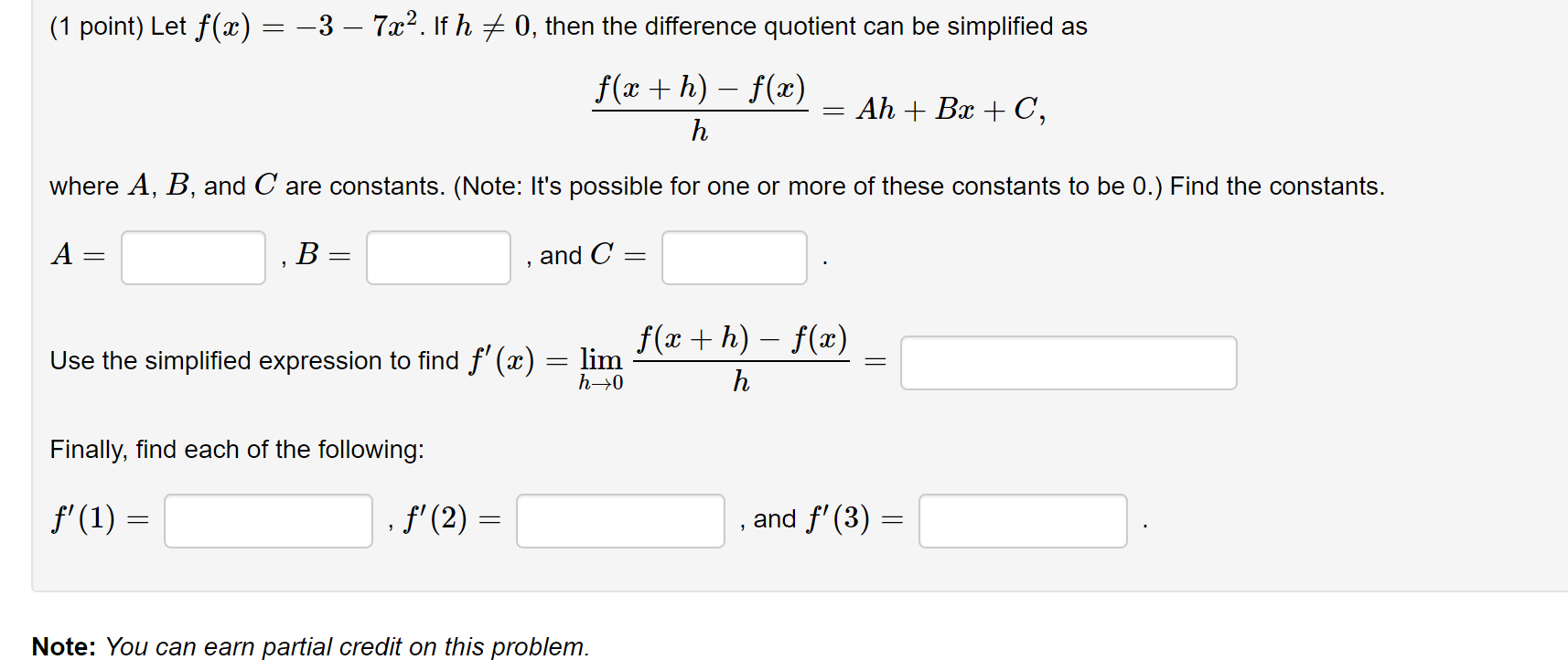Click the answer box for f'(1)

[267, 521]
